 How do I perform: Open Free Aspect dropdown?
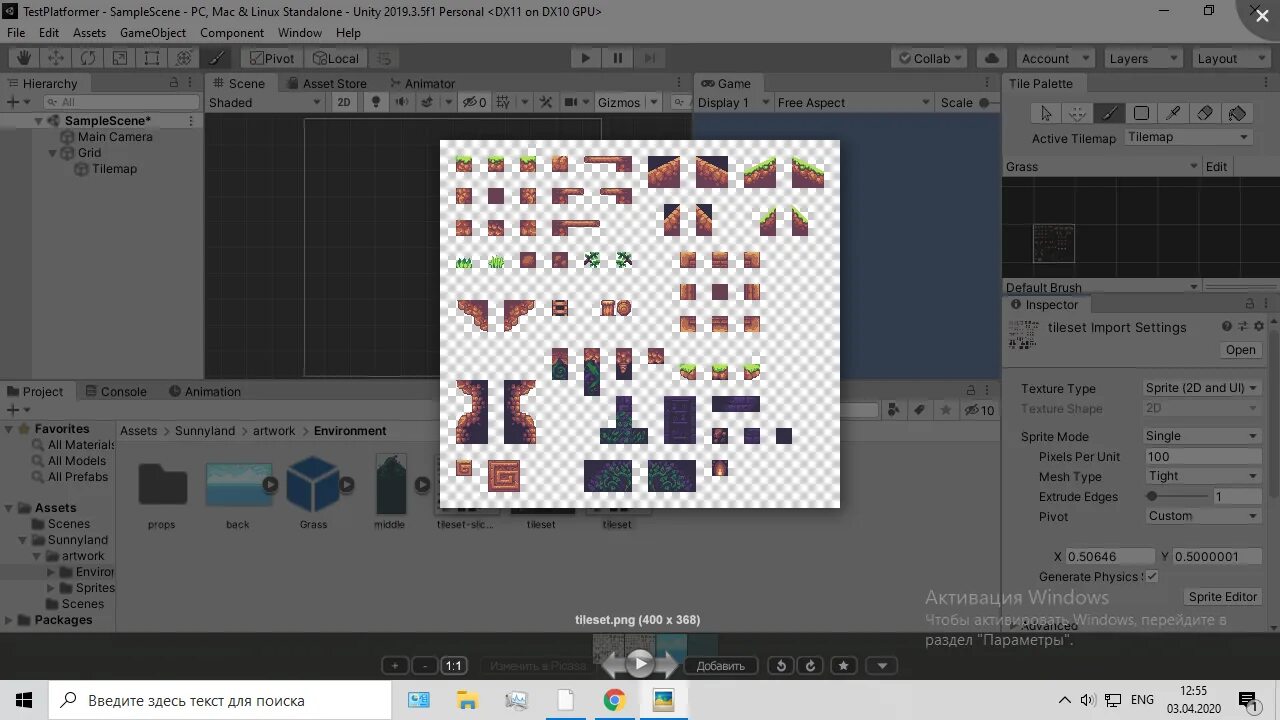[x=853, y=102]
